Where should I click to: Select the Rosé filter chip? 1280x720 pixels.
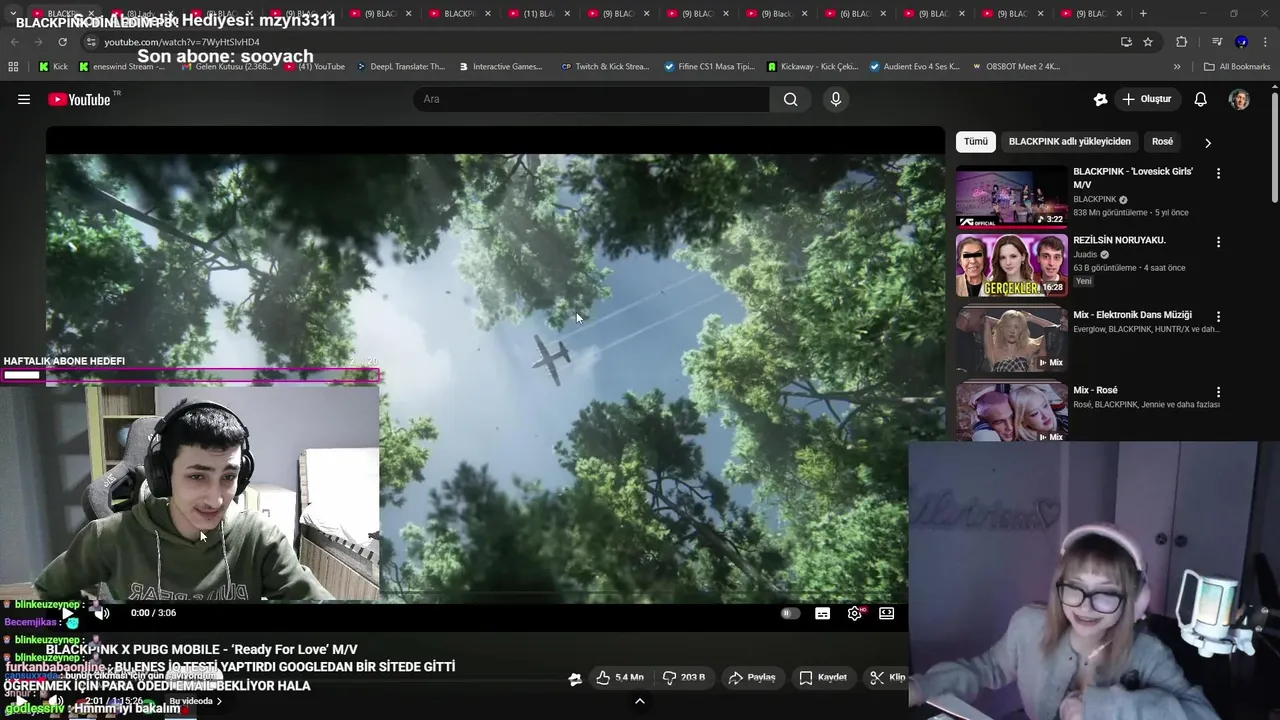(1162, 142)
